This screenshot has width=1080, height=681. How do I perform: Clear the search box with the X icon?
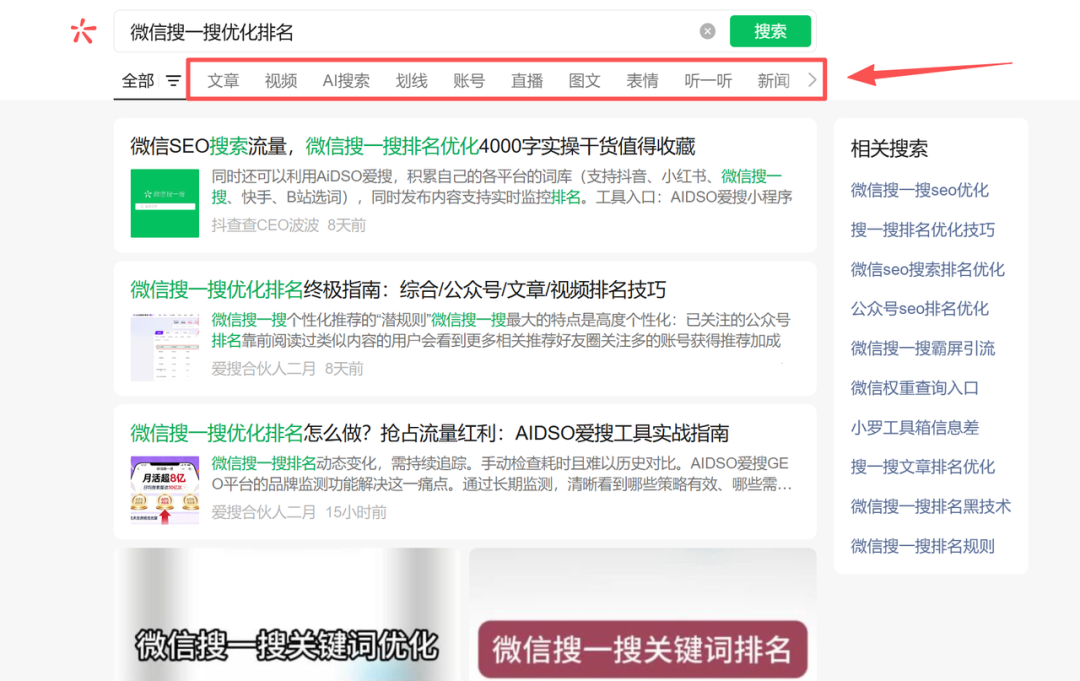(x=707, y=31)
